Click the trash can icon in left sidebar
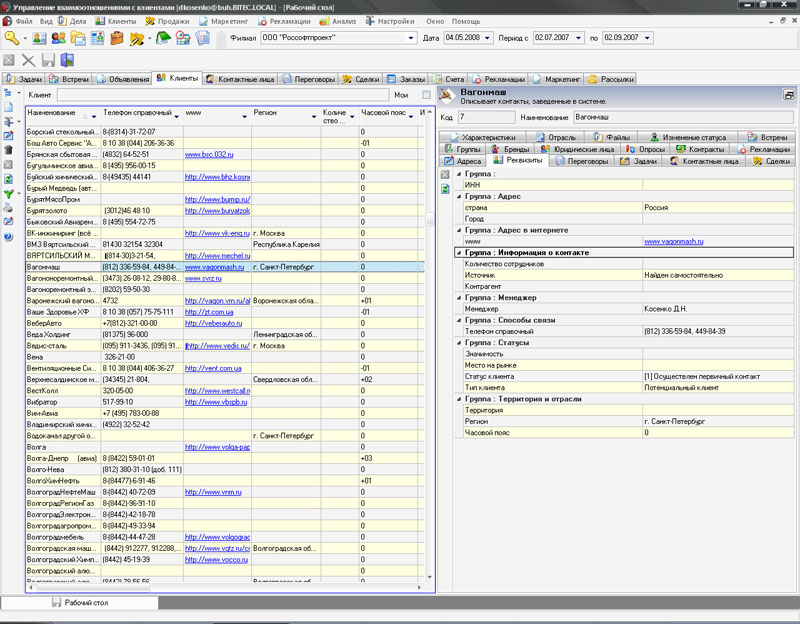 pyautogui.click(x=8, y=150)
